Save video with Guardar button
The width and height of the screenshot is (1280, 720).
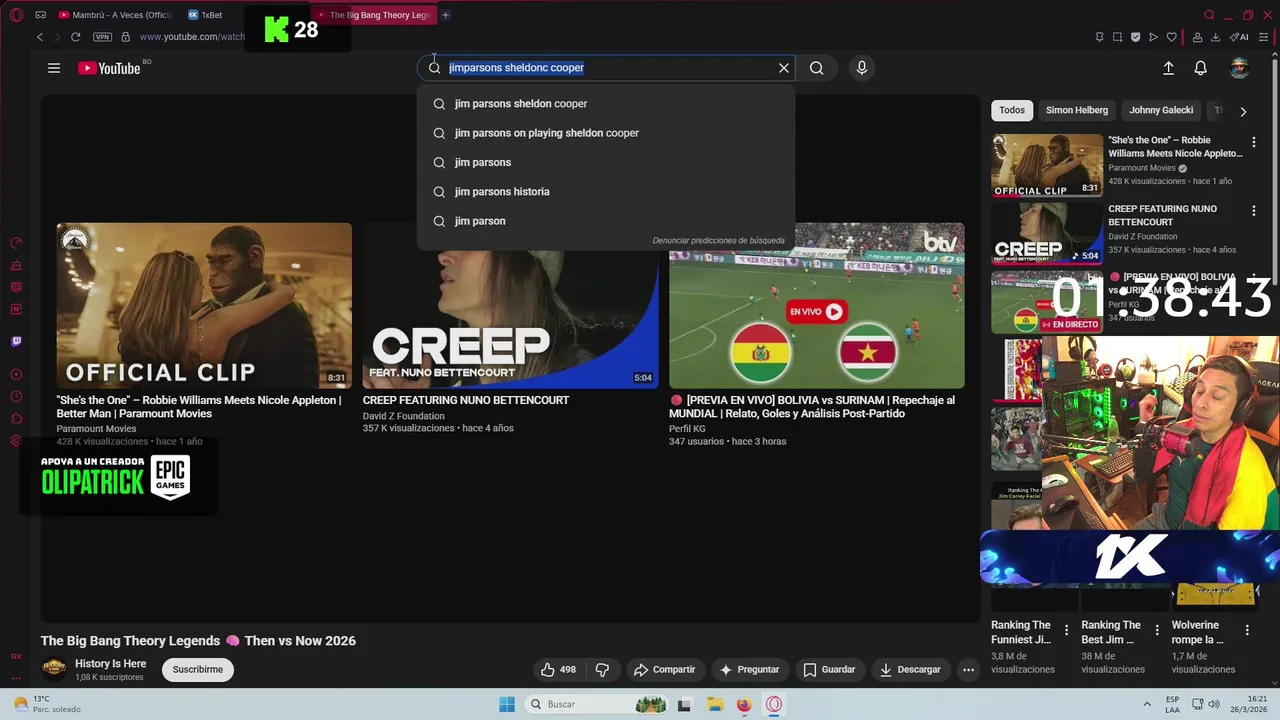[830, 669]
